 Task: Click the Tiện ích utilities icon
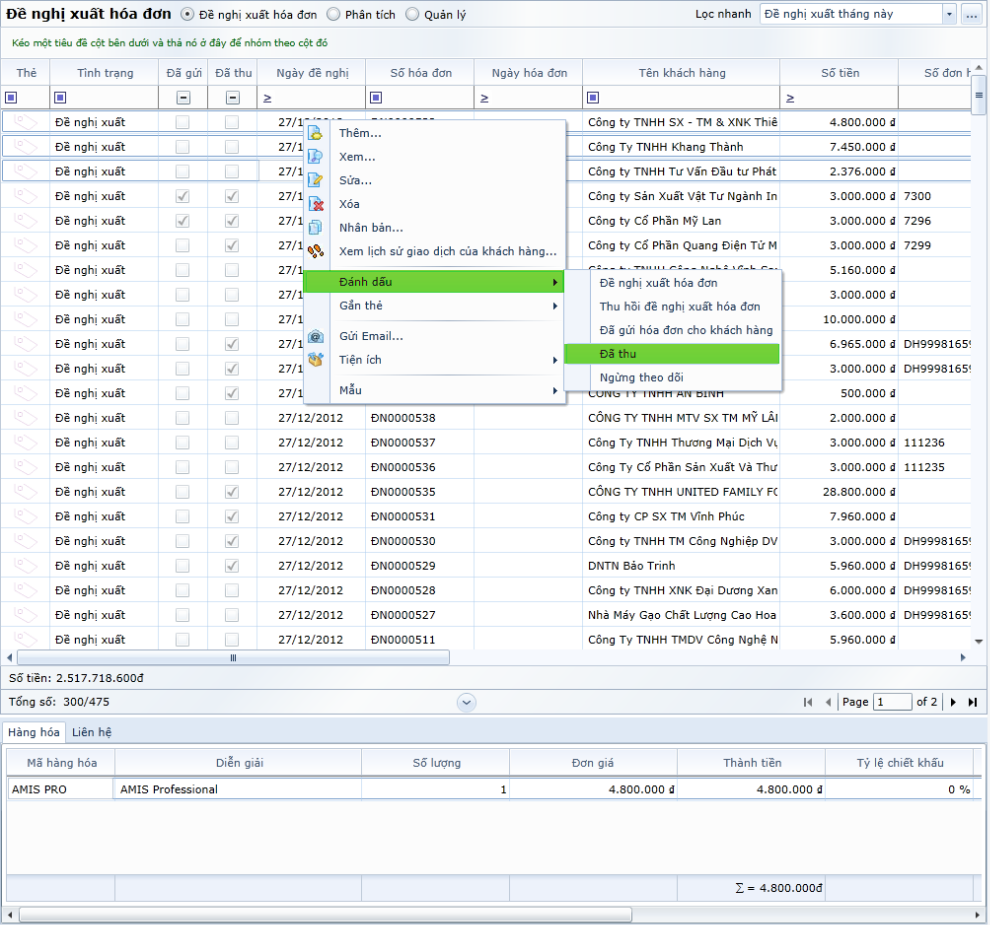coord(316,360)
